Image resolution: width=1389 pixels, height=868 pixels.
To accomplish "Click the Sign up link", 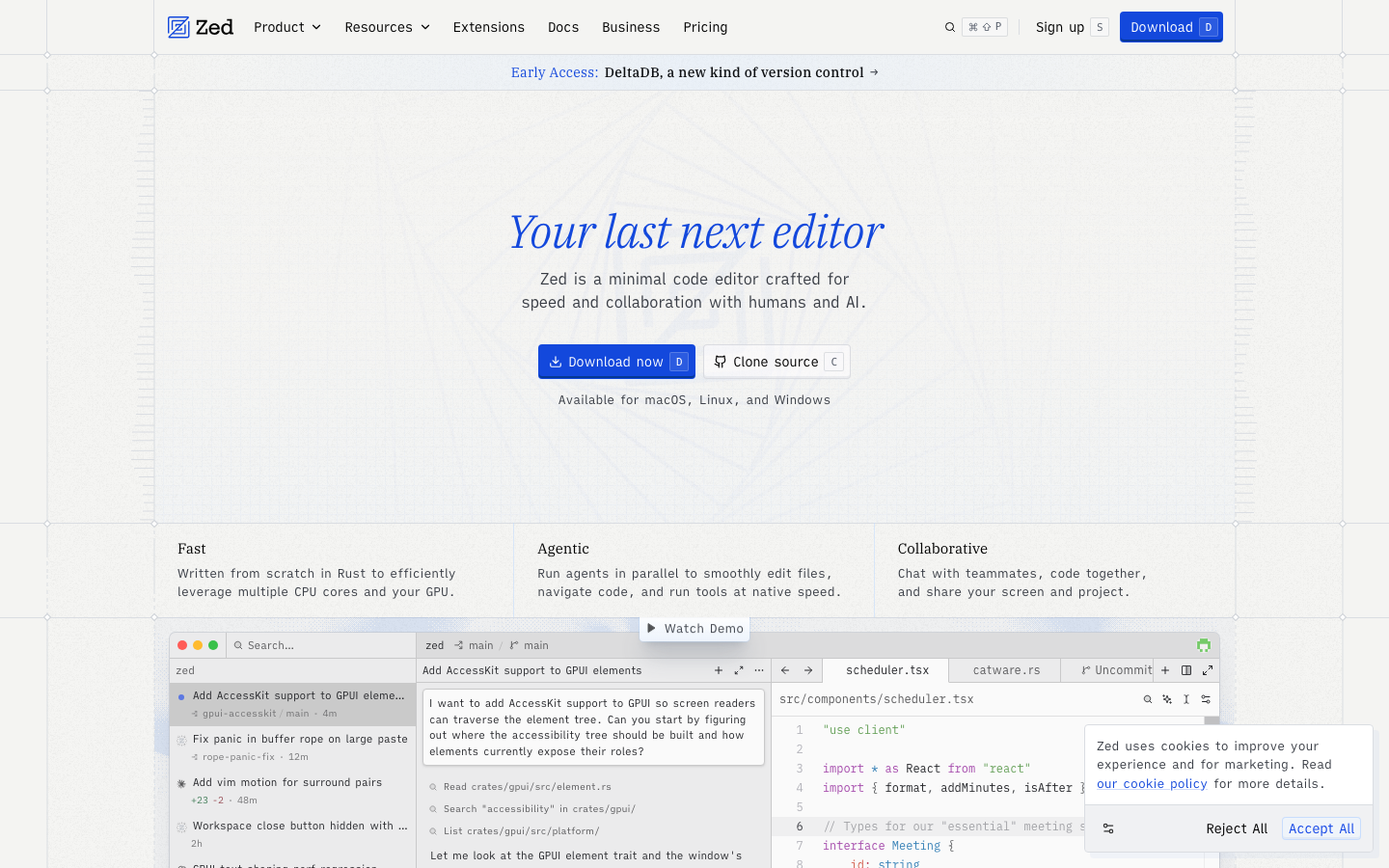I will (1072, 27).
